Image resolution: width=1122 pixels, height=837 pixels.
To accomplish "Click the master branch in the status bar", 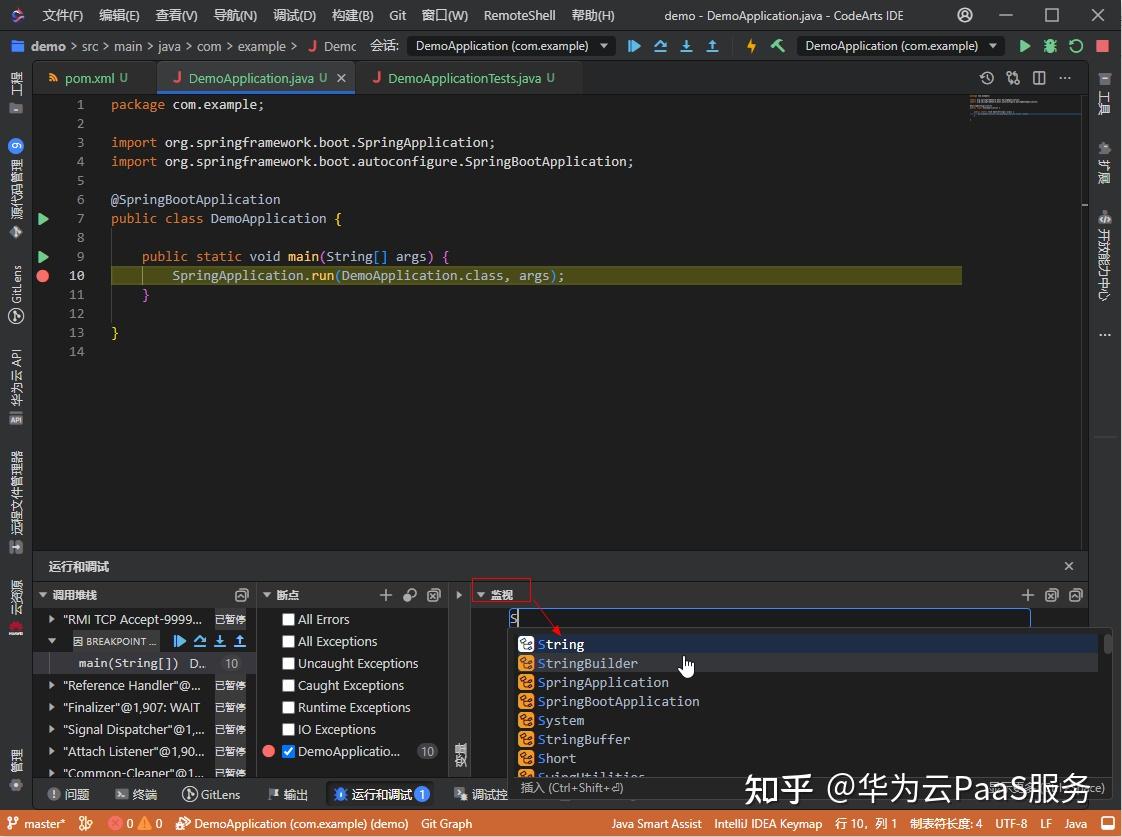I will (x=36, y=824).
